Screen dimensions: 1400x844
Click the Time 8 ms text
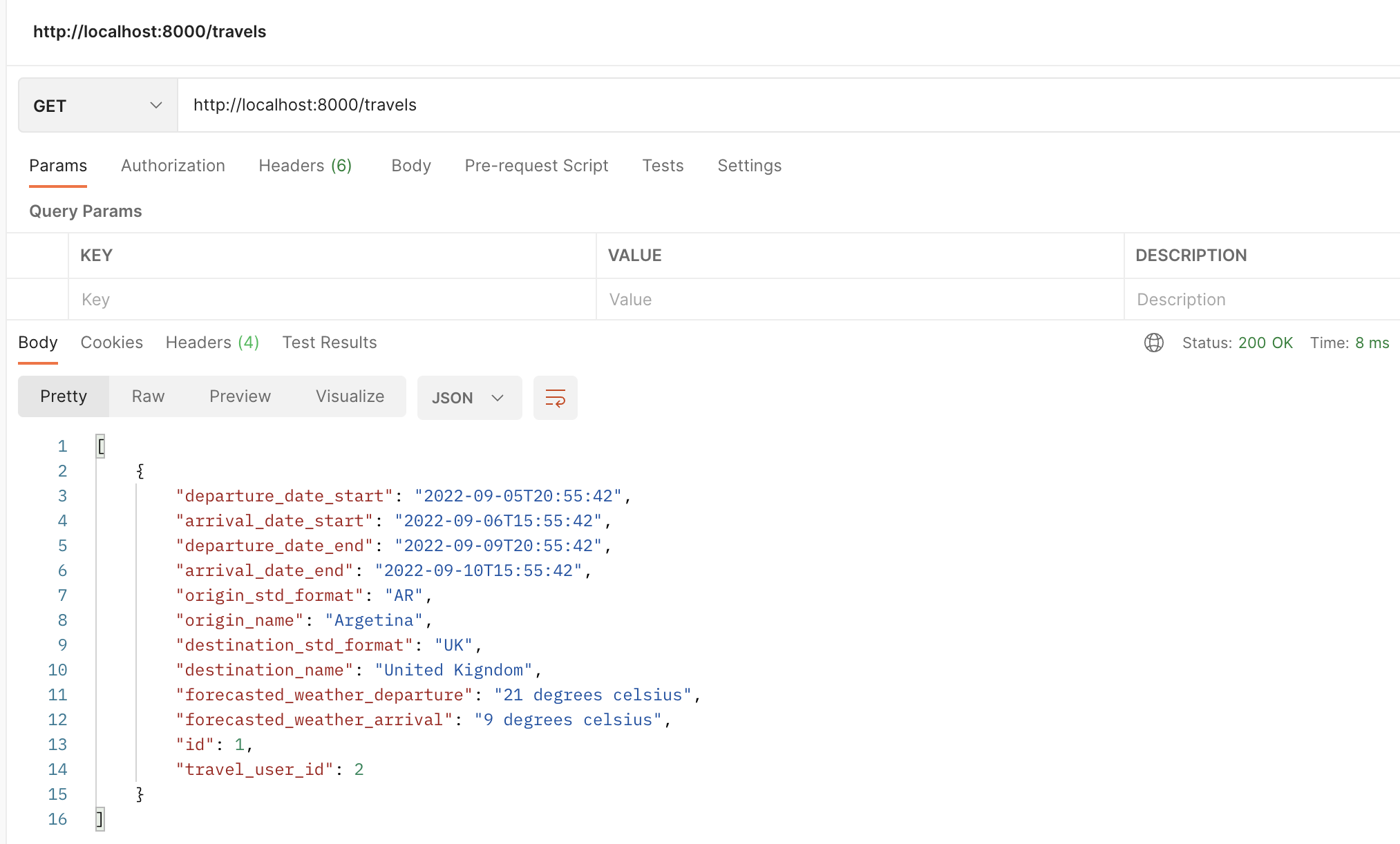click(1350, 343)
